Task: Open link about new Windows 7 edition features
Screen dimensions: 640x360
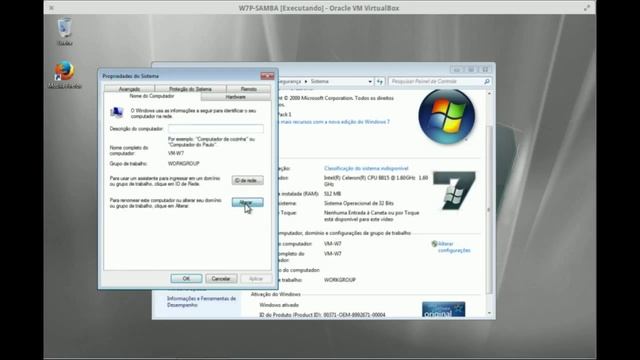Action: click(334, 122)
